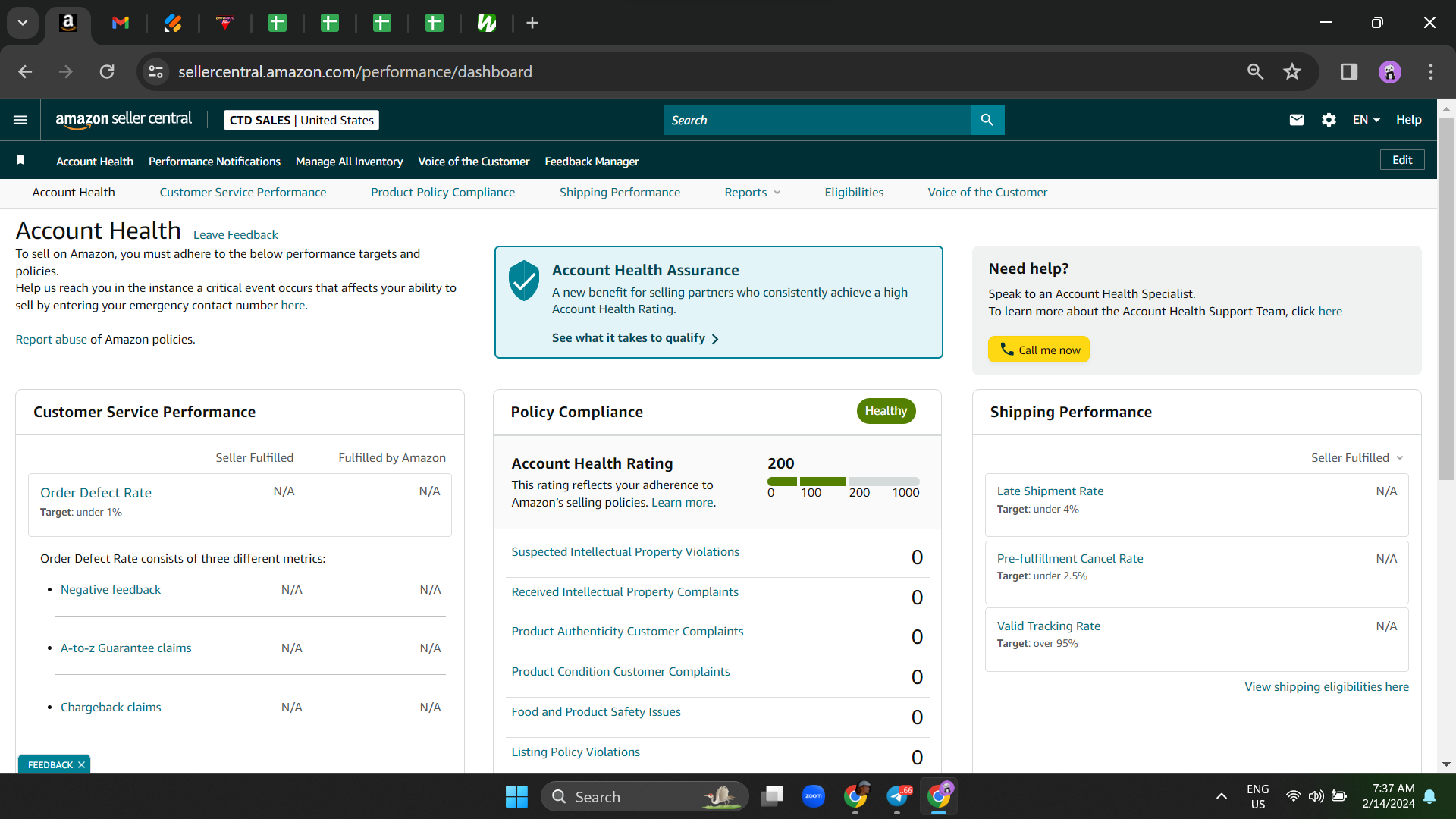Open the Eligibilities tab
Screen dimensions: 1456x819
point(854,193)
